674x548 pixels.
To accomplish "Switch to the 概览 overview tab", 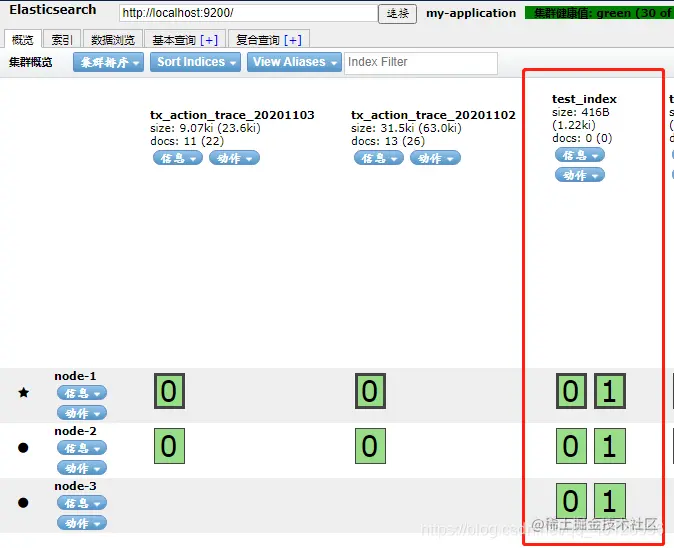I will 23,40.
